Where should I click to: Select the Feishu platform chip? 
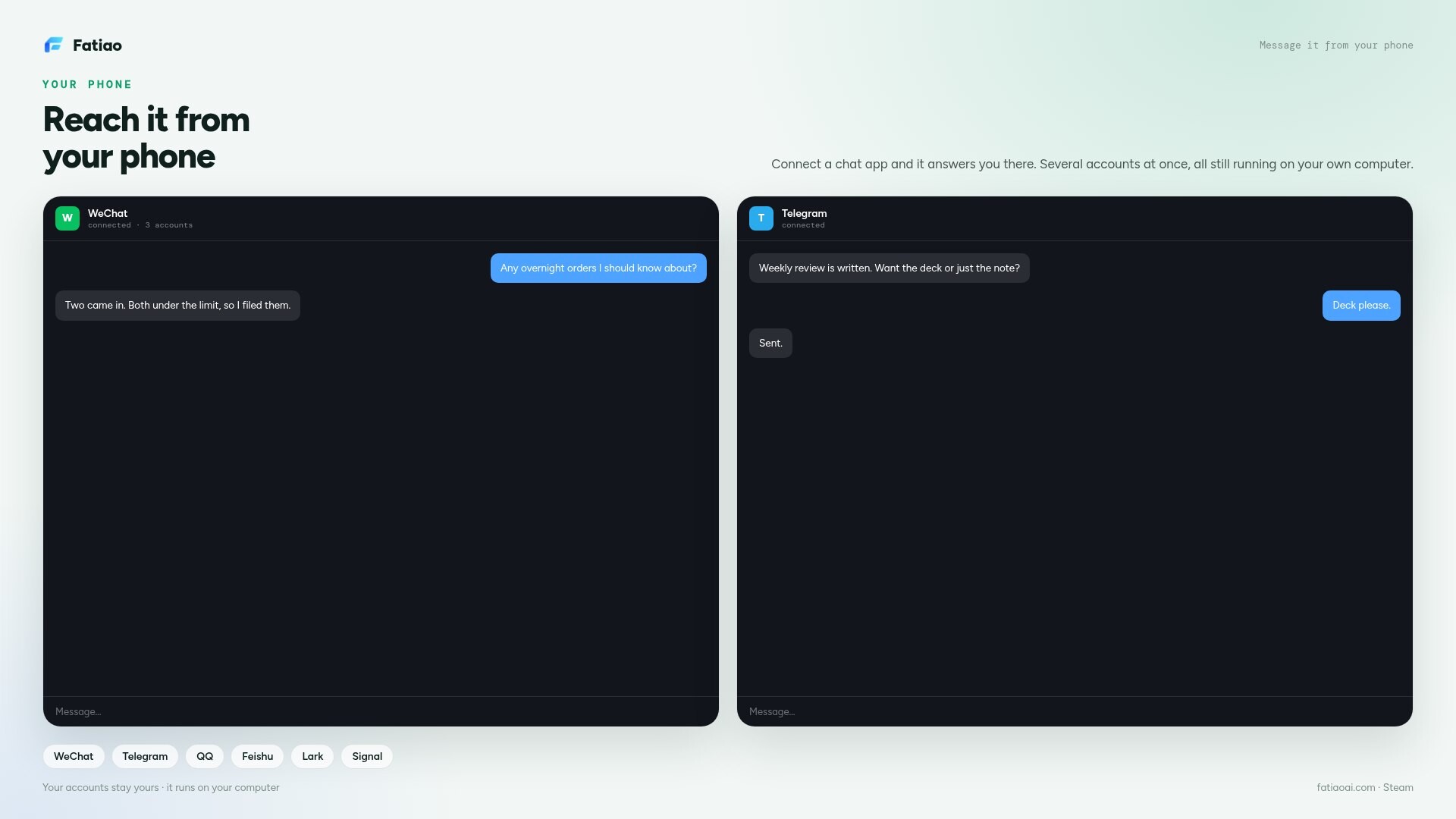[257, 756]
